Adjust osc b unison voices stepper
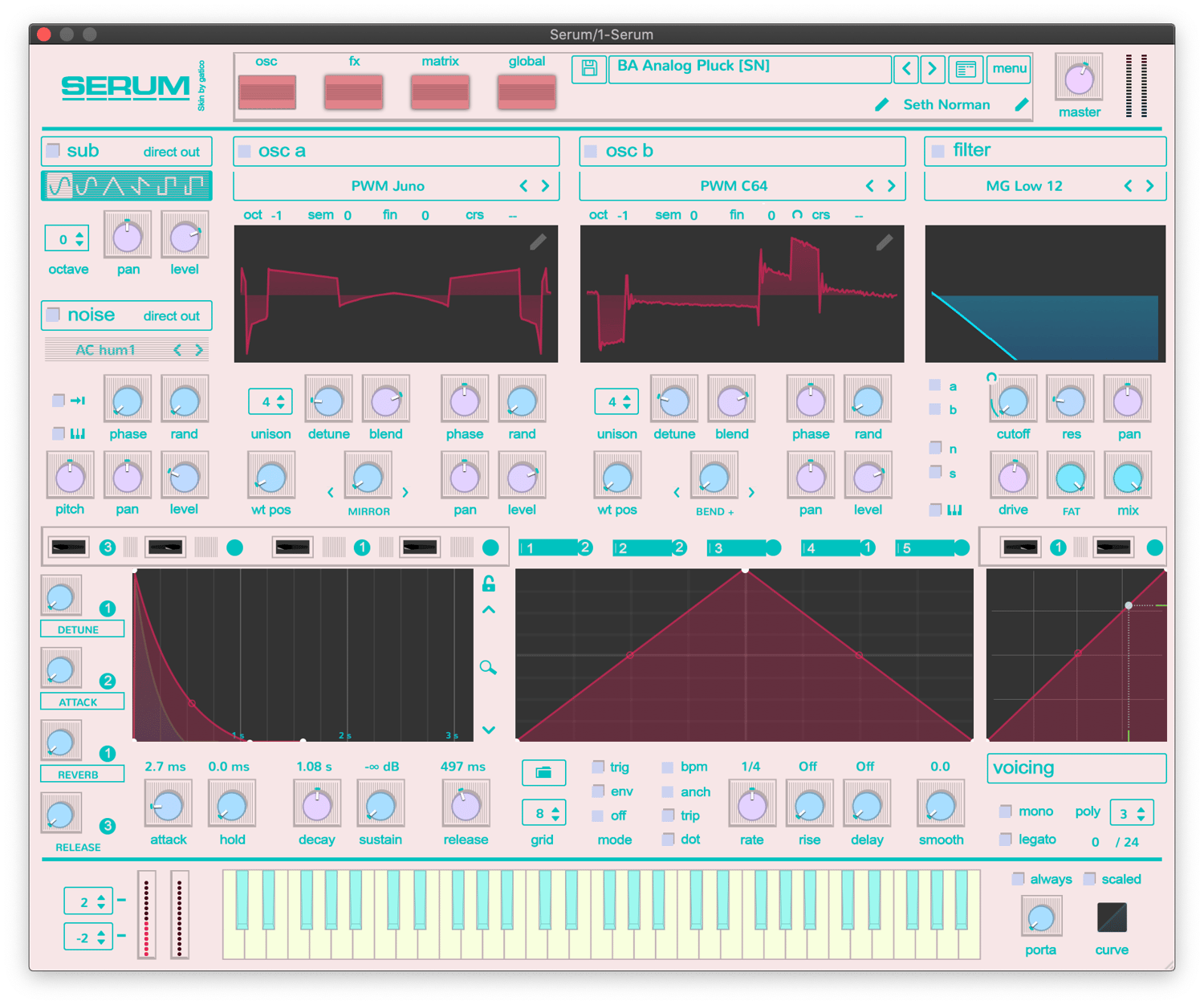Screen dimensions: 1204x1005 pos(616,401)
